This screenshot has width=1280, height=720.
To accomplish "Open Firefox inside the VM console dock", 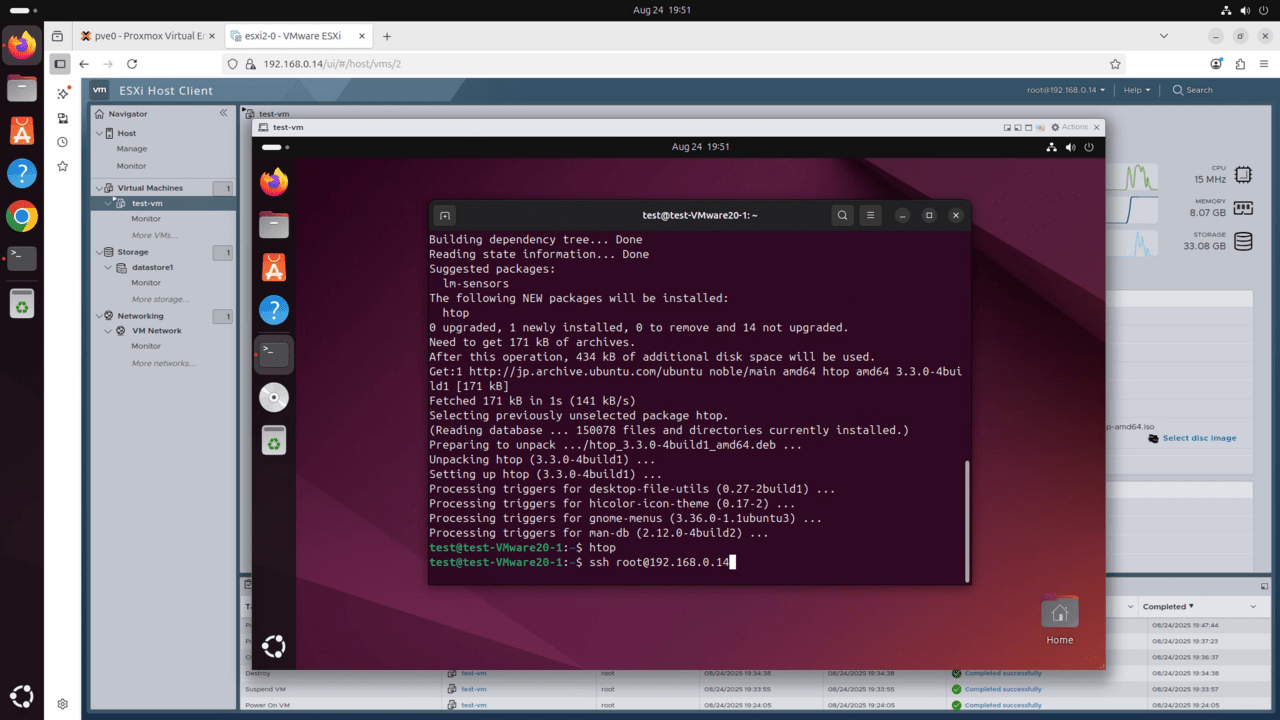I will tap(274, 182).
